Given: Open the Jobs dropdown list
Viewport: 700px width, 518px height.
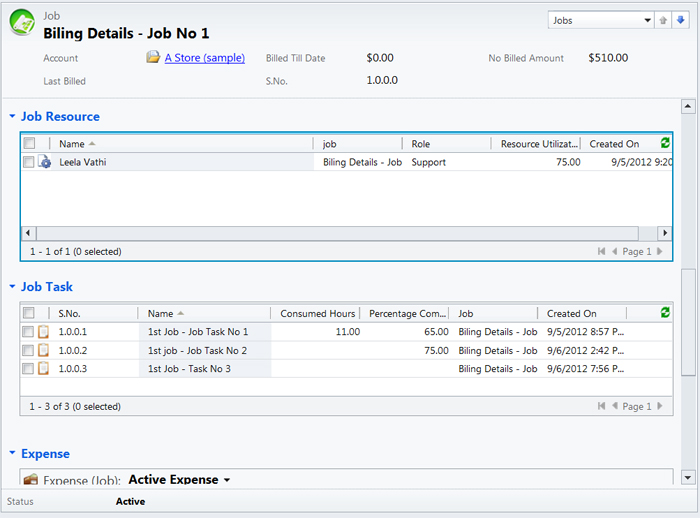Looking at the screenshot, I should [645, 20].
